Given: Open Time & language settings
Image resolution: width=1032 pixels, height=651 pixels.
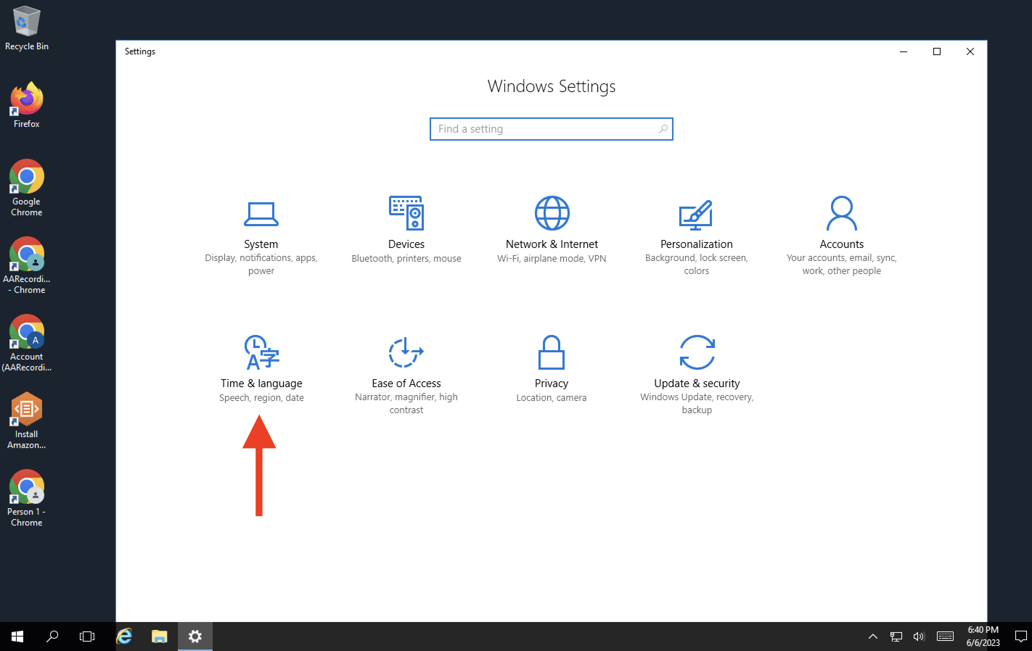Looking at the screenshot, I should click(261, 369).
